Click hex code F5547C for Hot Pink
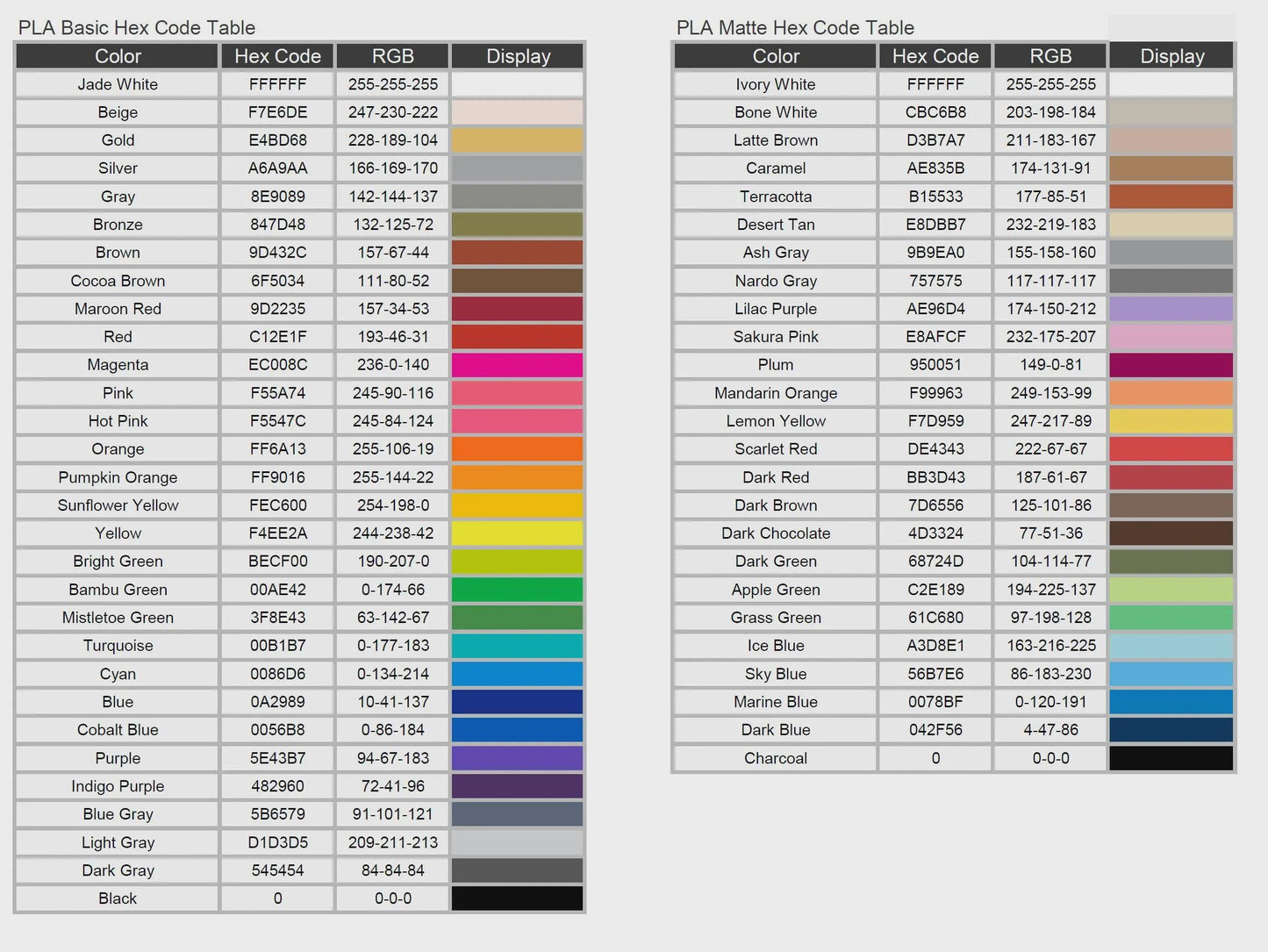This screenshot has width=1268, height=952. (x=277, y=421)
